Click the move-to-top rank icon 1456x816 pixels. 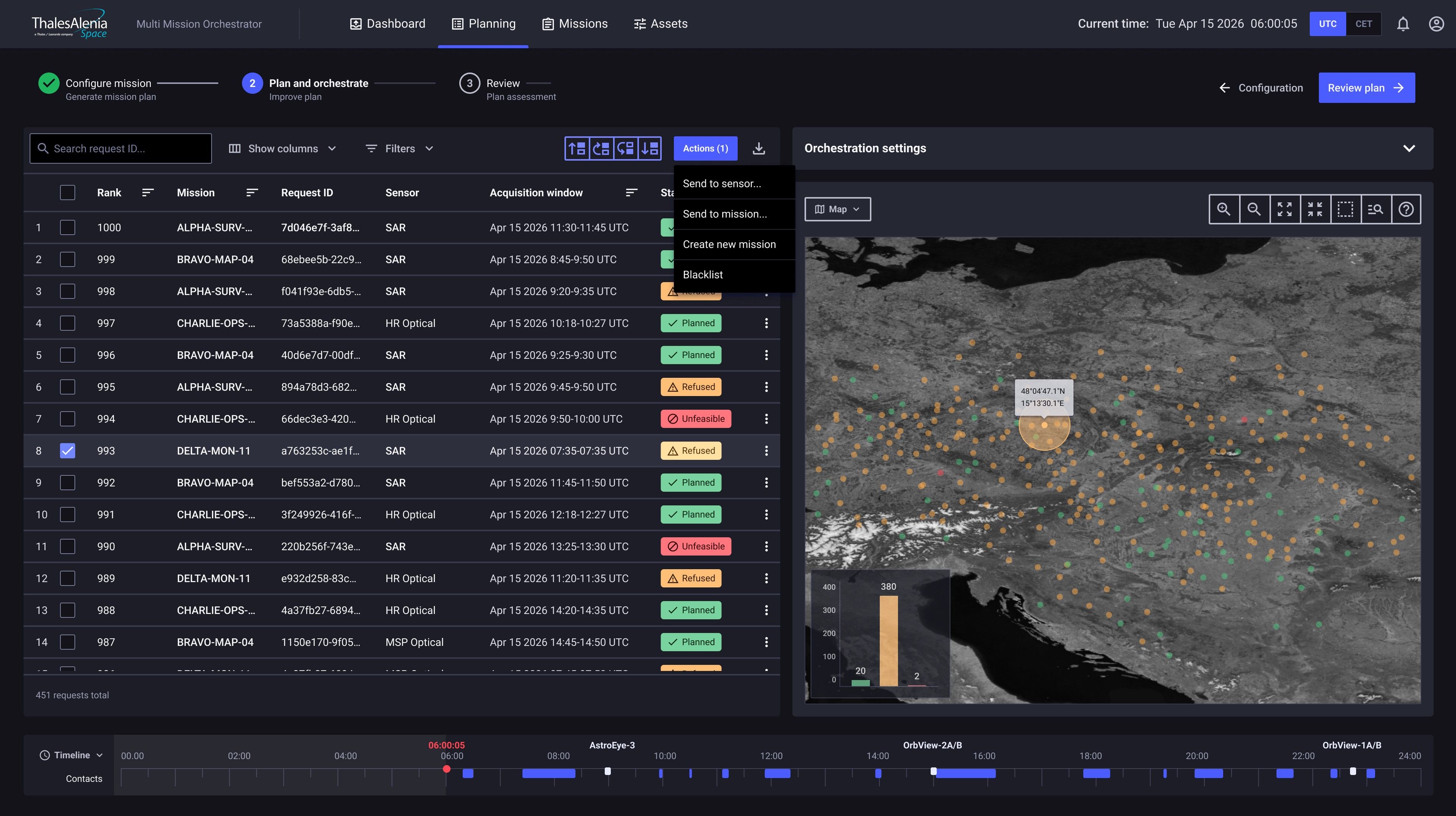point(577,148)
